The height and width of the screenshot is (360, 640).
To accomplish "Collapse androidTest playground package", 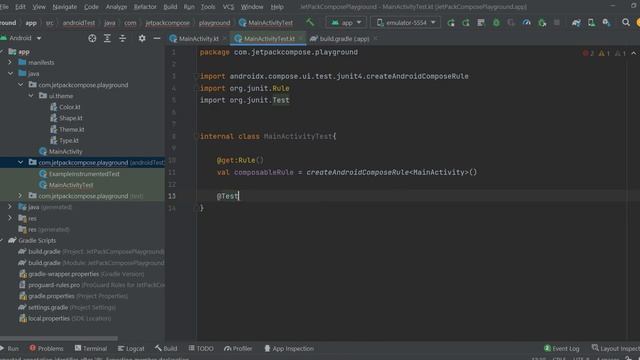I will click(20, 162).
